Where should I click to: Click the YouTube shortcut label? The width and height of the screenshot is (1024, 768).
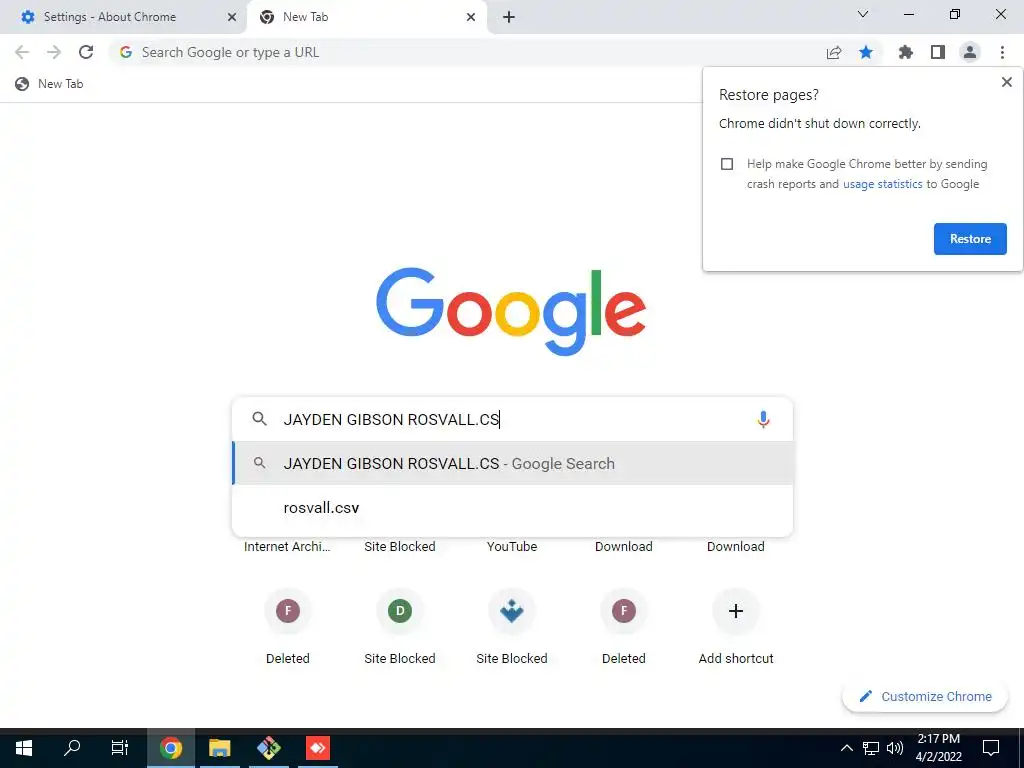click(512, 547)
